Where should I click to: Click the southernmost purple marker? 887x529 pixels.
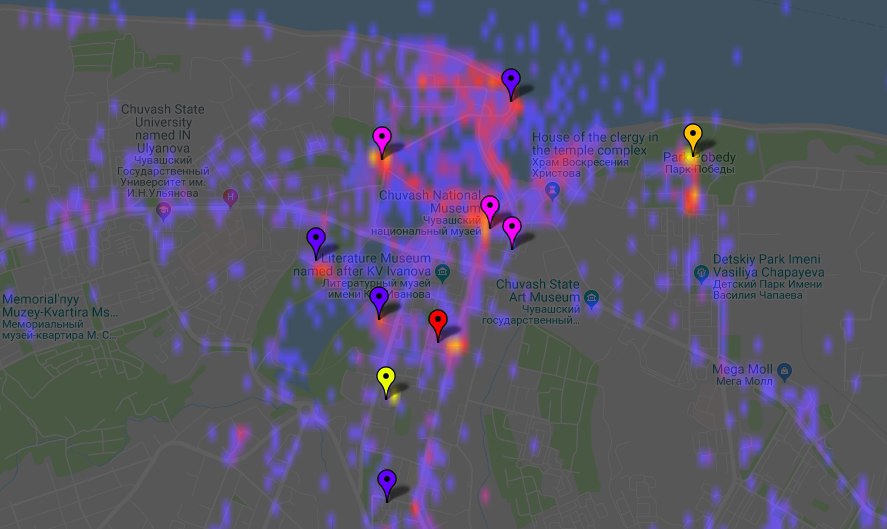[387, 482]
